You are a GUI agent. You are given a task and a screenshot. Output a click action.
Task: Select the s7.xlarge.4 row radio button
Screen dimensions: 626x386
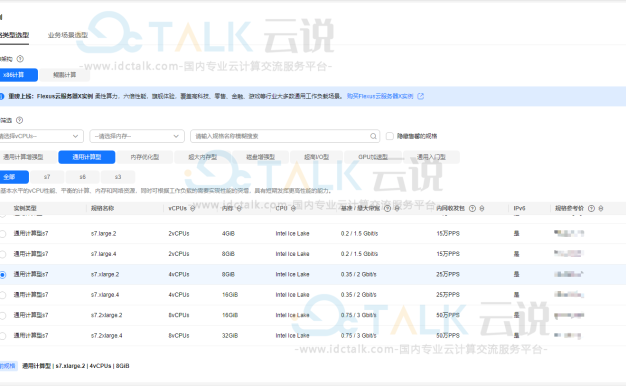coord(3,295)
